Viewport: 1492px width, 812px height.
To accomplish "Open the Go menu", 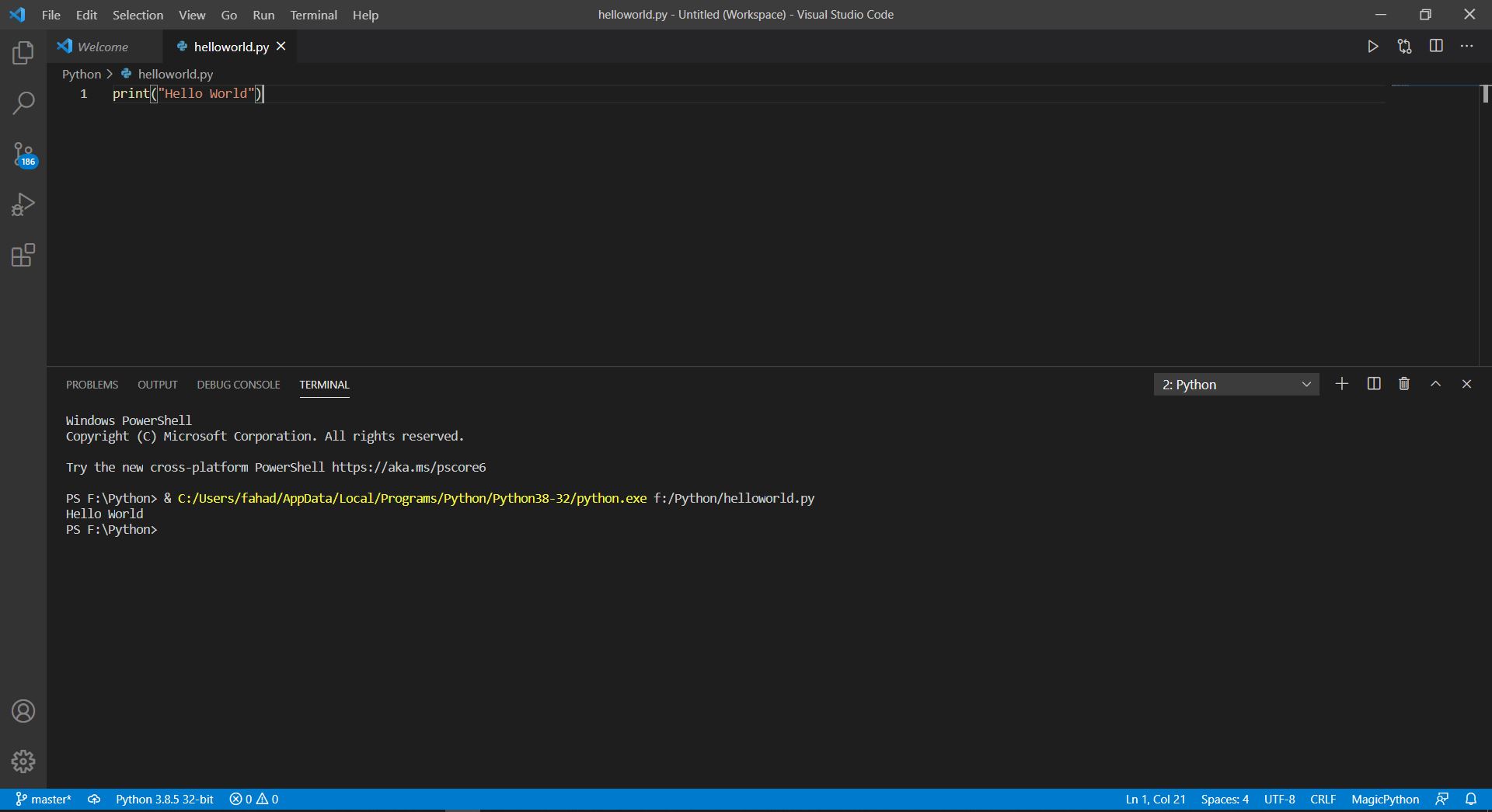I will click(x=229, y=15).
